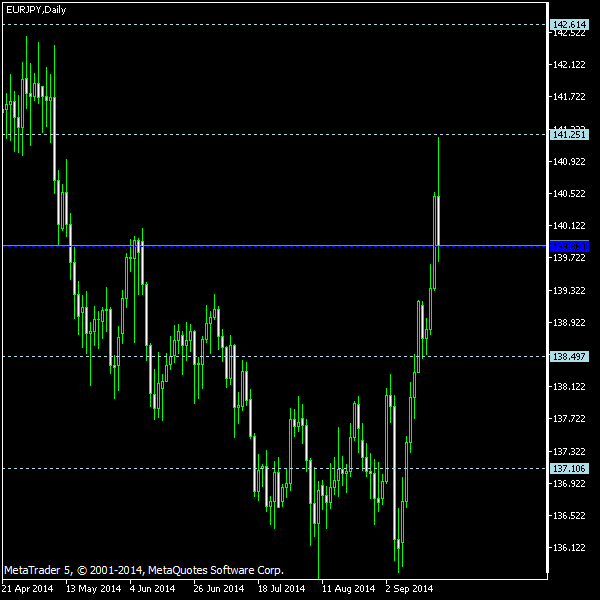Select the 142.614 price level label
Screen dimensions: 600x600
569,24
